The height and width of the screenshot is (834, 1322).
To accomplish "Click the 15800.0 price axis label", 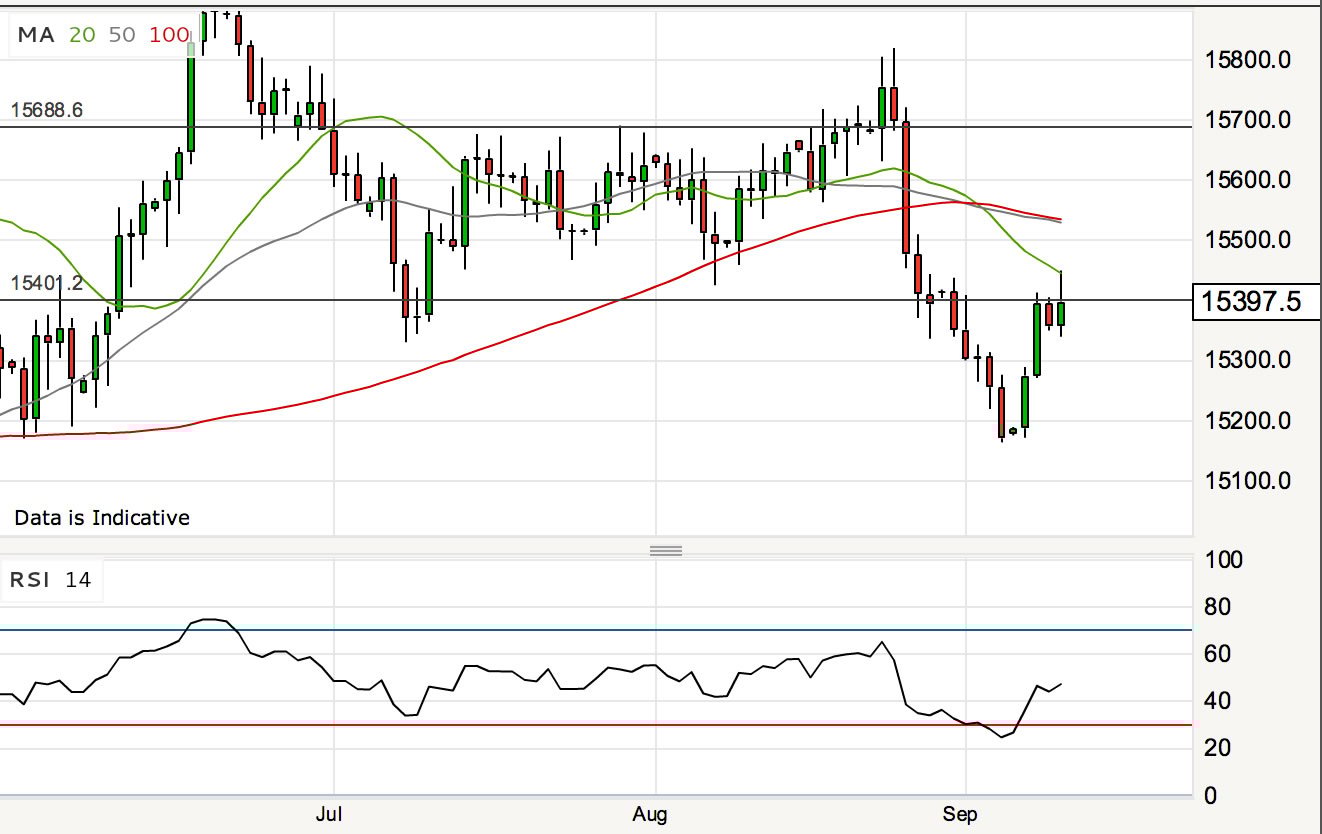I will click(x=1249, y=60).
